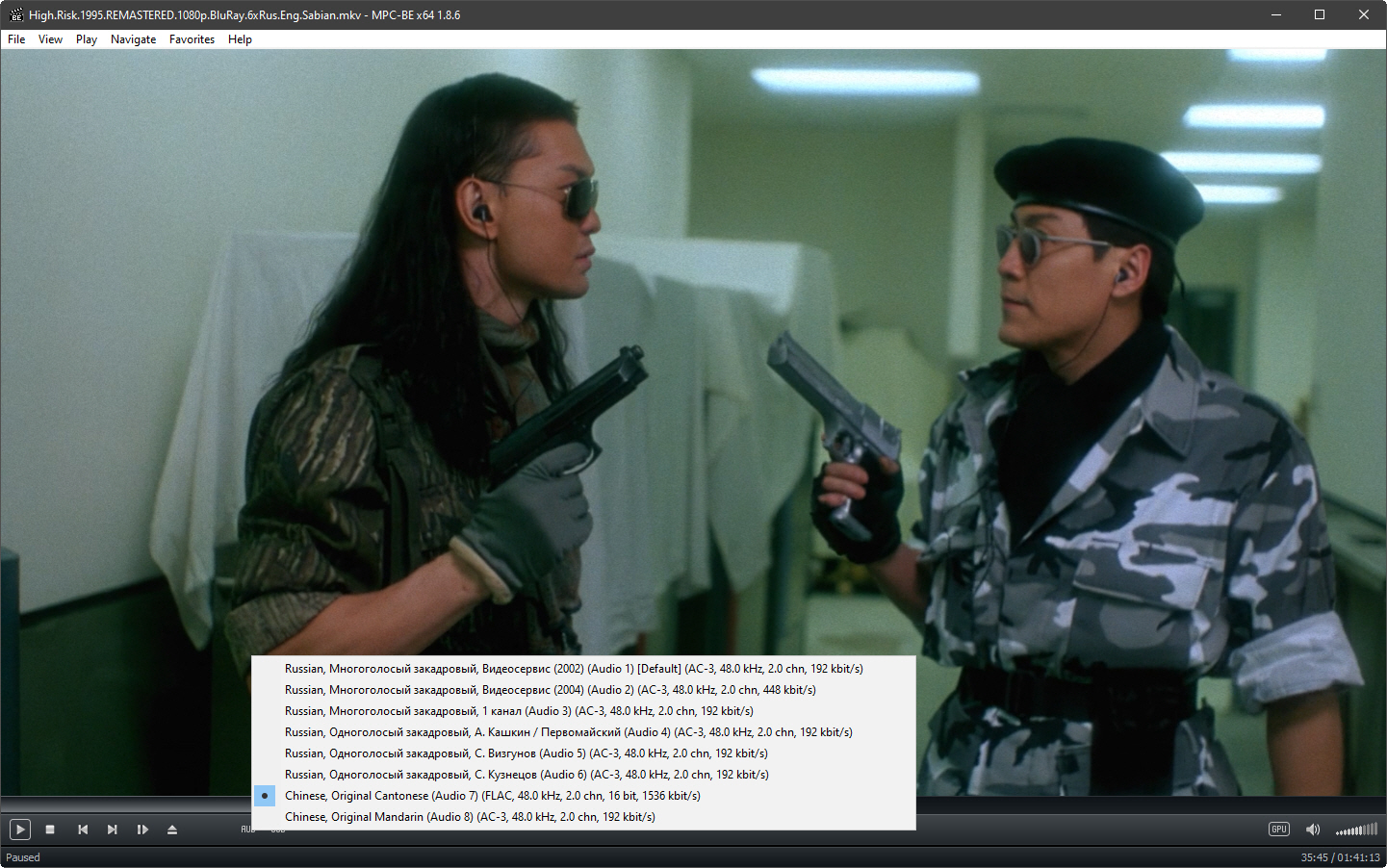Click the MPC-BE app icon in title bar
Viewport: 1387px width, 868px height.
[15, 14]
